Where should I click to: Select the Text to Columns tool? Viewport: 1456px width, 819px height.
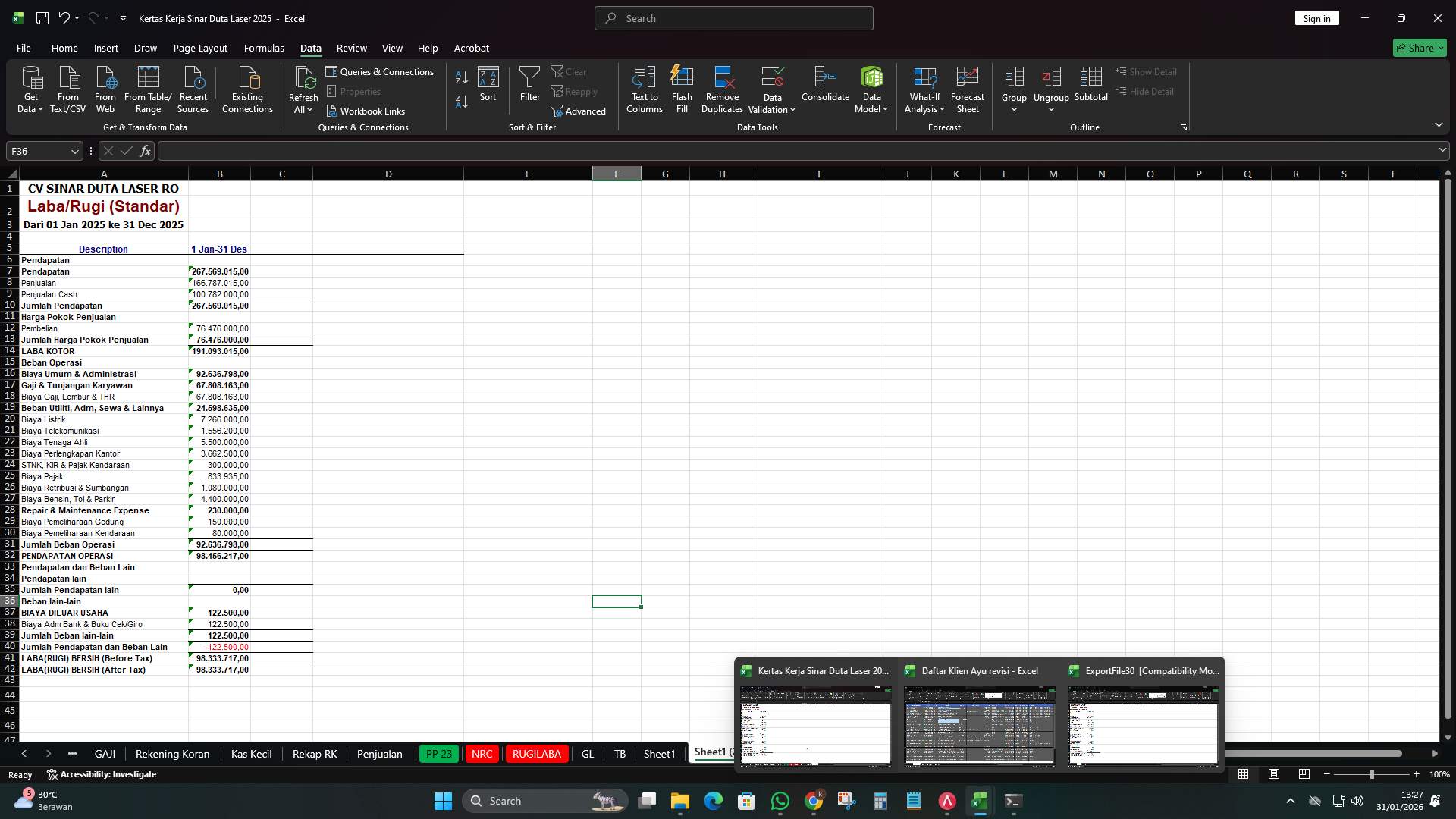point(644,89)
